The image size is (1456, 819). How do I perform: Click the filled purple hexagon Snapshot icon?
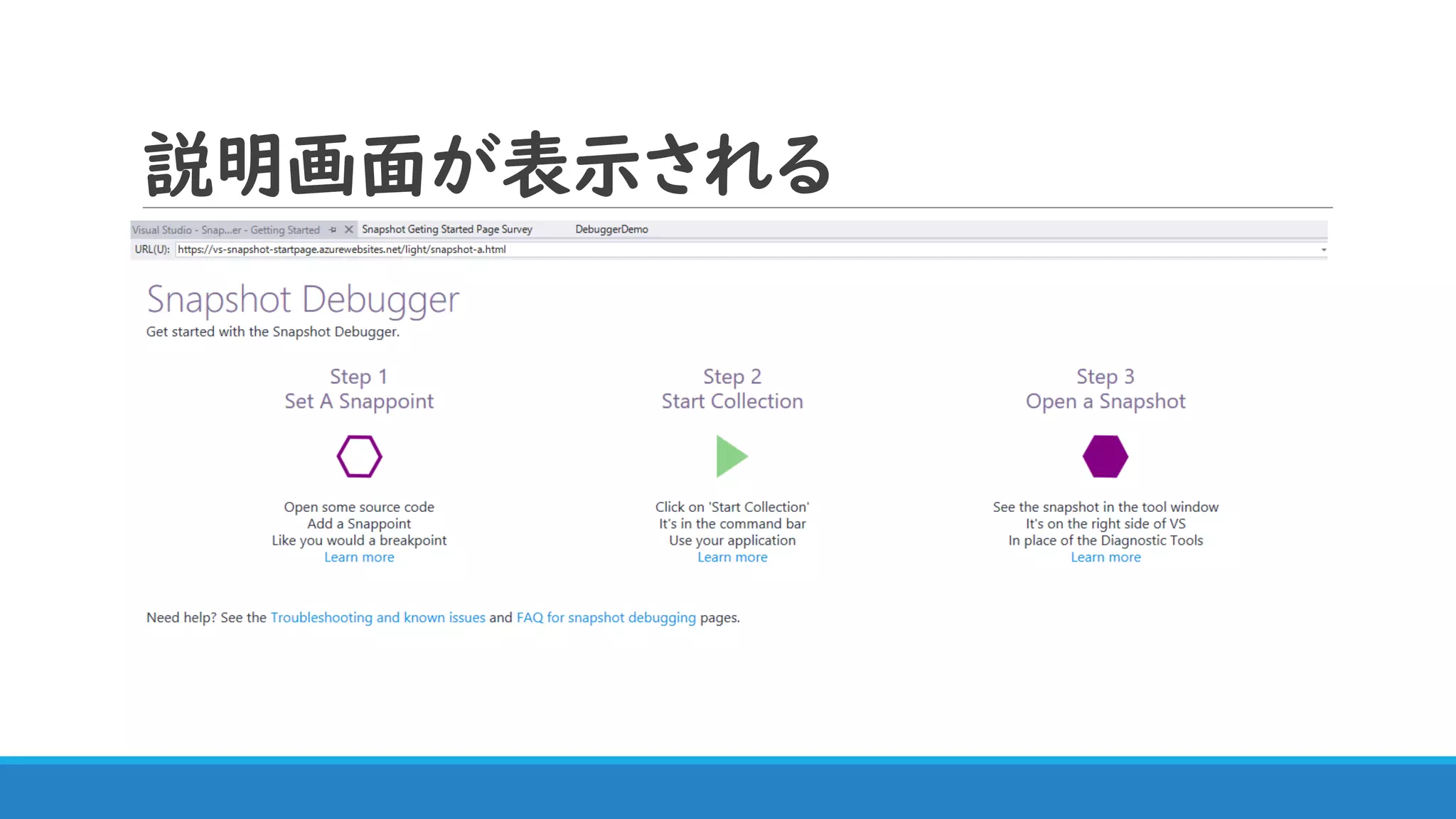tap(1105, 456)
